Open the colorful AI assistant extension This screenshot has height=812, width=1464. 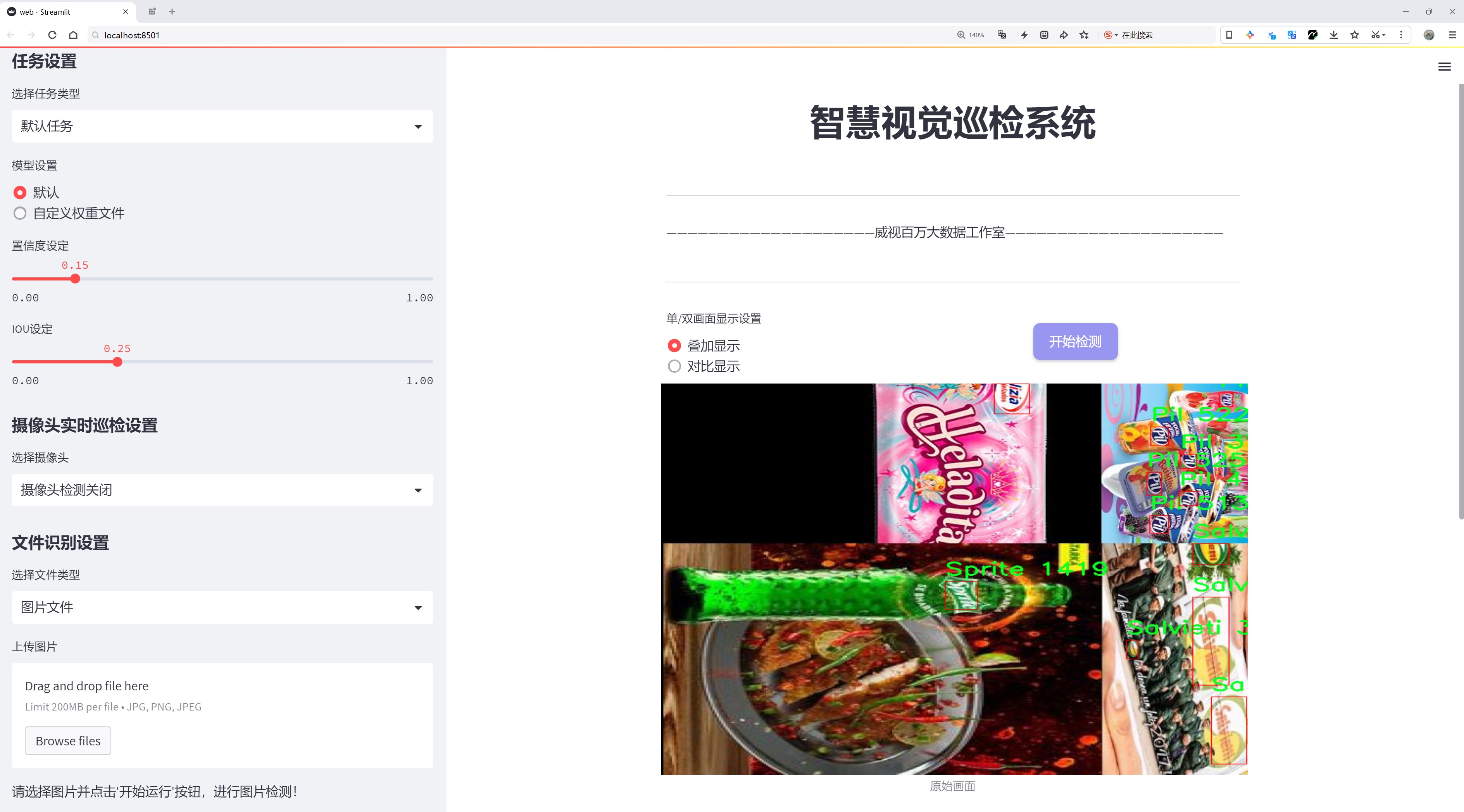pos(1250,35)
